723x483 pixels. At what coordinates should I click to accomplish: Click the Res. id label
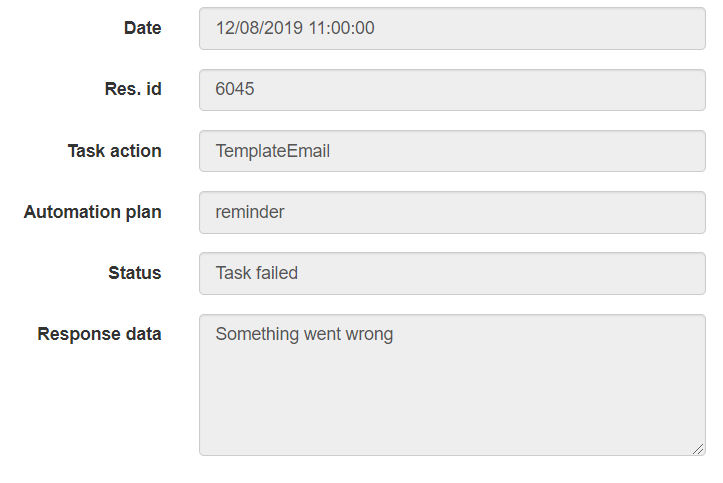pyautogui.click(x=133, y=89)
